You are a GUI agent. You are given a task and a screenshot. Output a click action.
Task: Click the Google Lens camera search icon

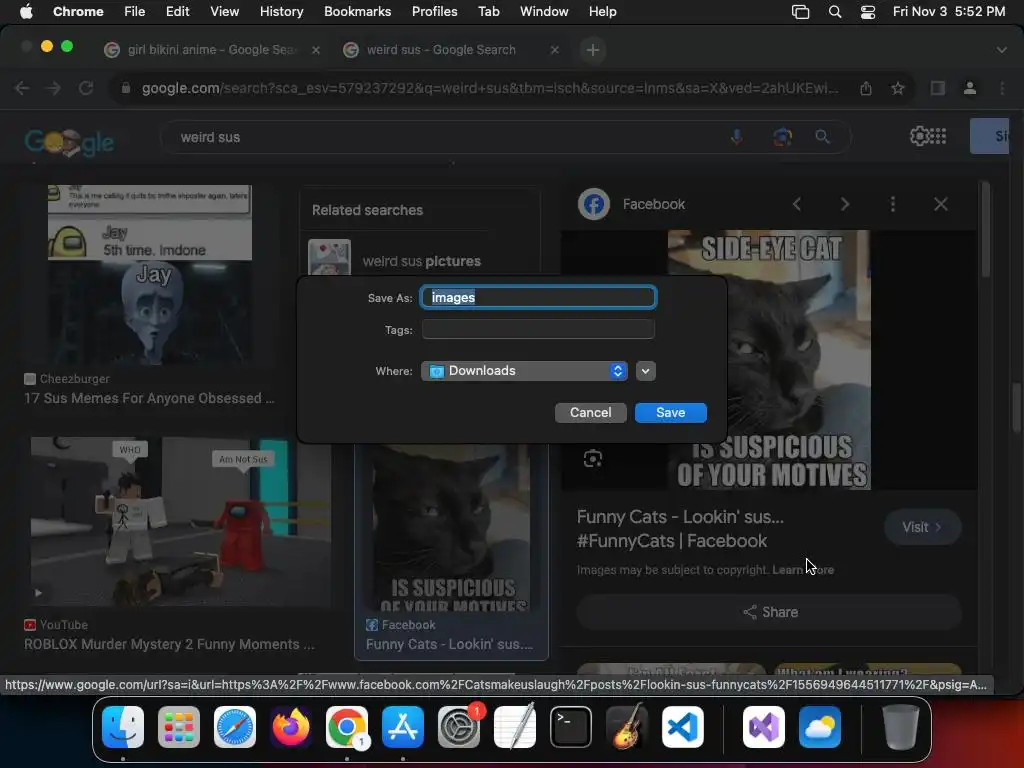(x=782, y=136)
